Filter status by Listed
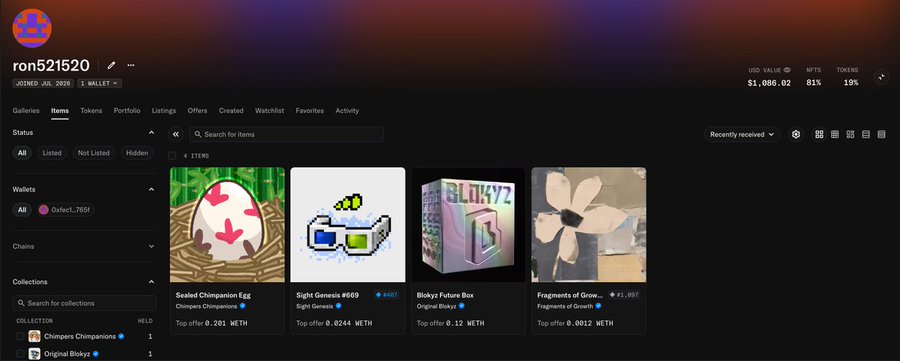The width and height of the screenshot is (900, 361). point(52,153)
